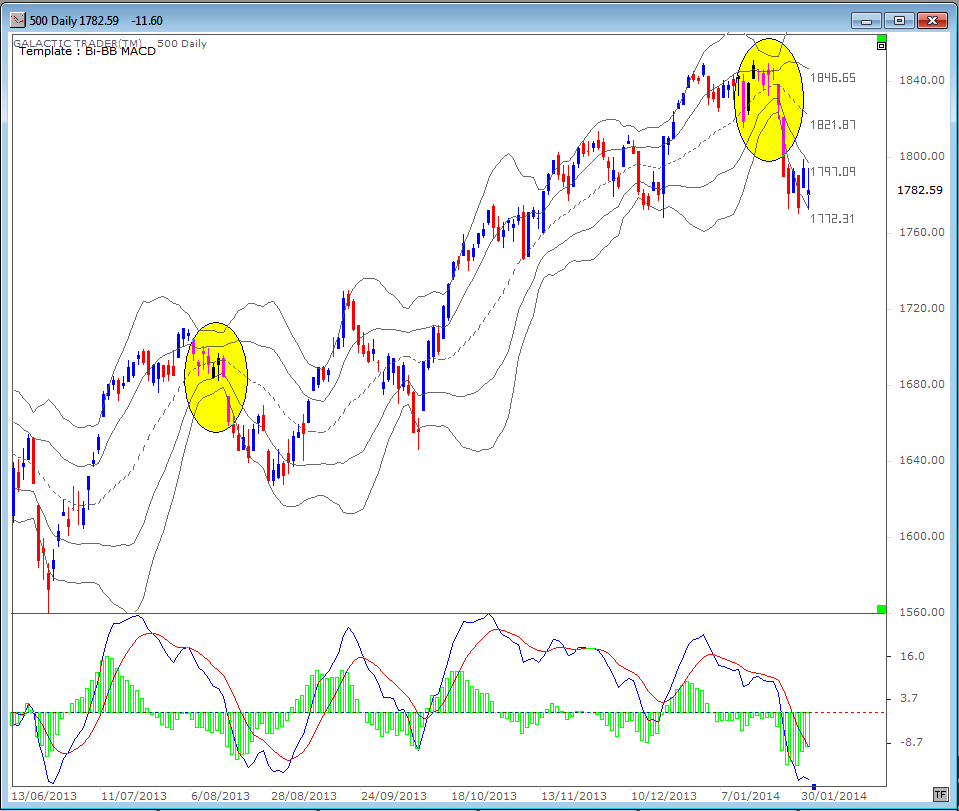Click the 1640.00 price axis label
This screenshot has width=959, height=811.
pos(921,460)
